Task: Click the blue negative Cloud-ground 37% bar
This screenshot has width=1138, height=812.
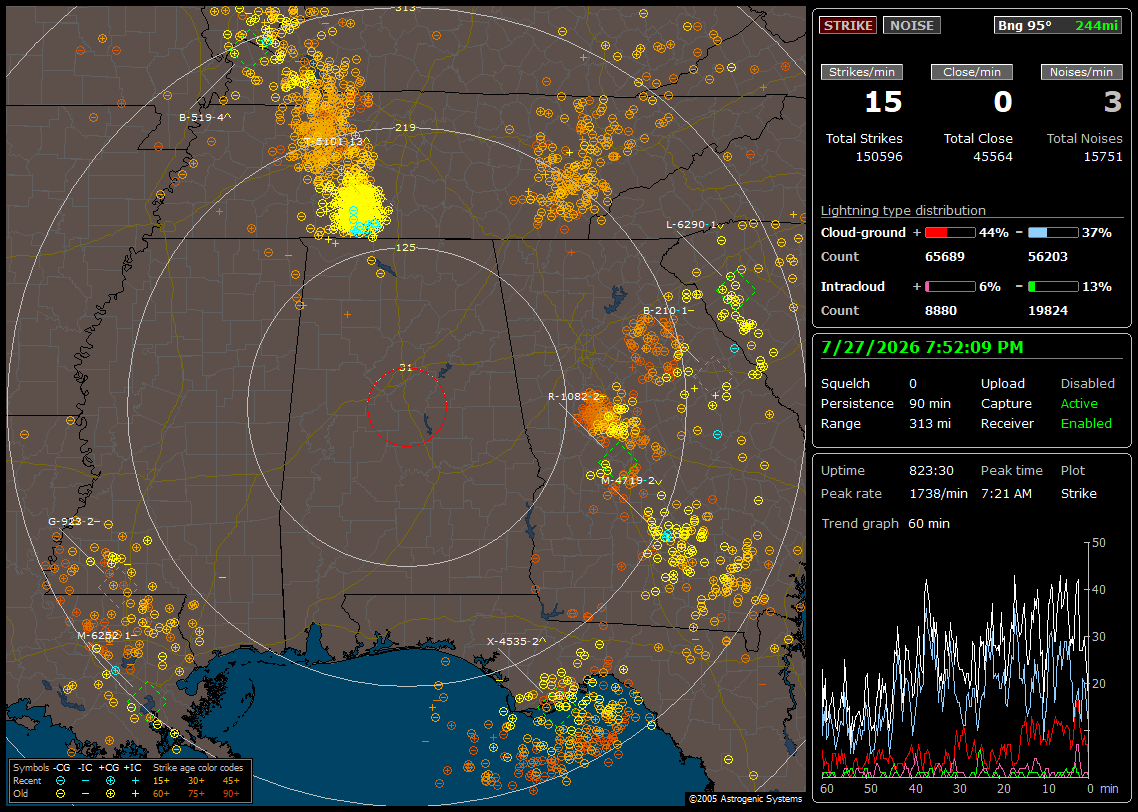Action: pyautogui.click(x=1053, y=233)
